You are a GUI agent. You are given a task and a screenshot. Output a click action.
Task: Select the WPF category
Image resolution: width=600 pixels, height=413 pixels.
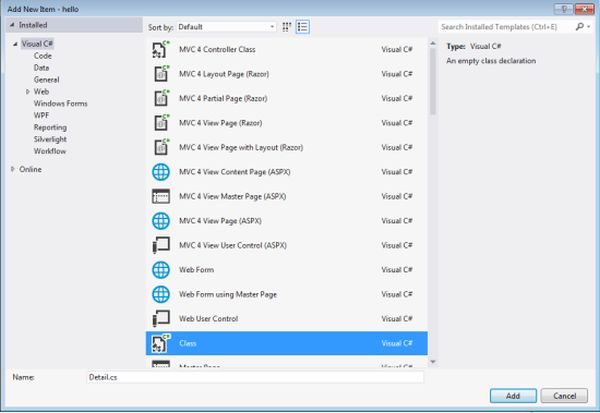(x=41, y=115)
